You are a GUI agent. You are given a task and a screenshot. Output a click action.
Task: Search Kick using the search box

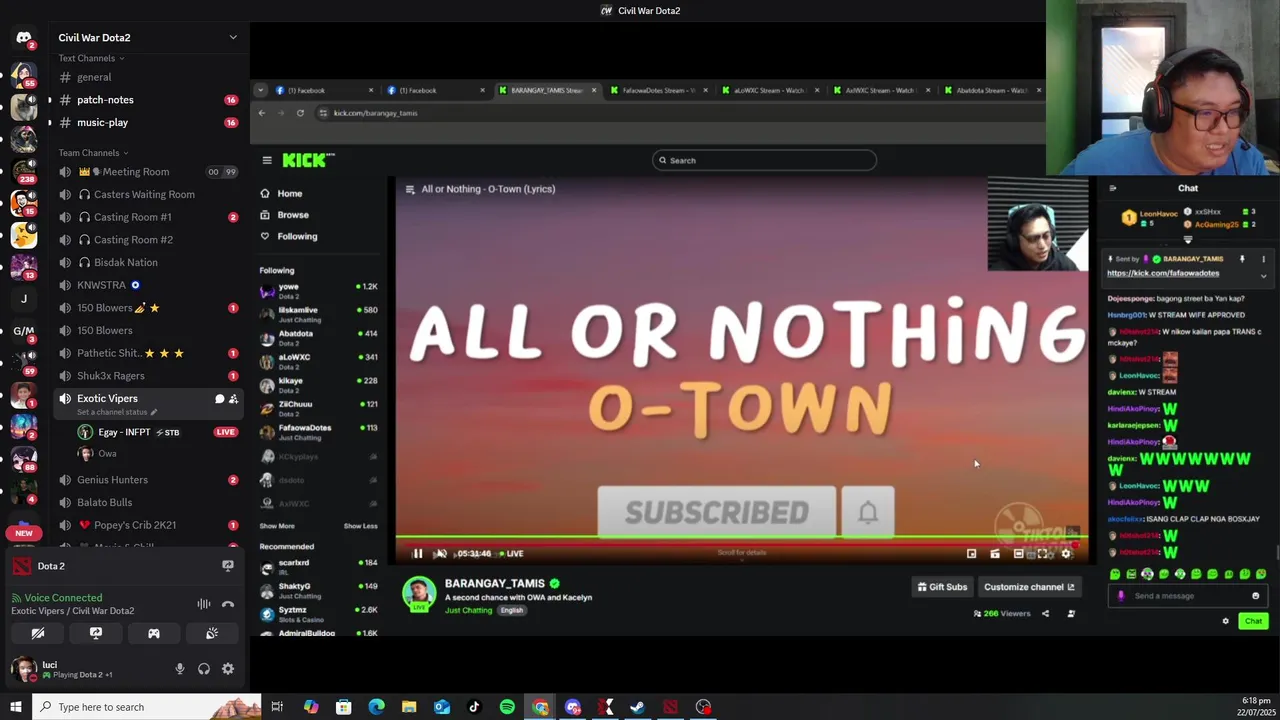tap(765, 160)
